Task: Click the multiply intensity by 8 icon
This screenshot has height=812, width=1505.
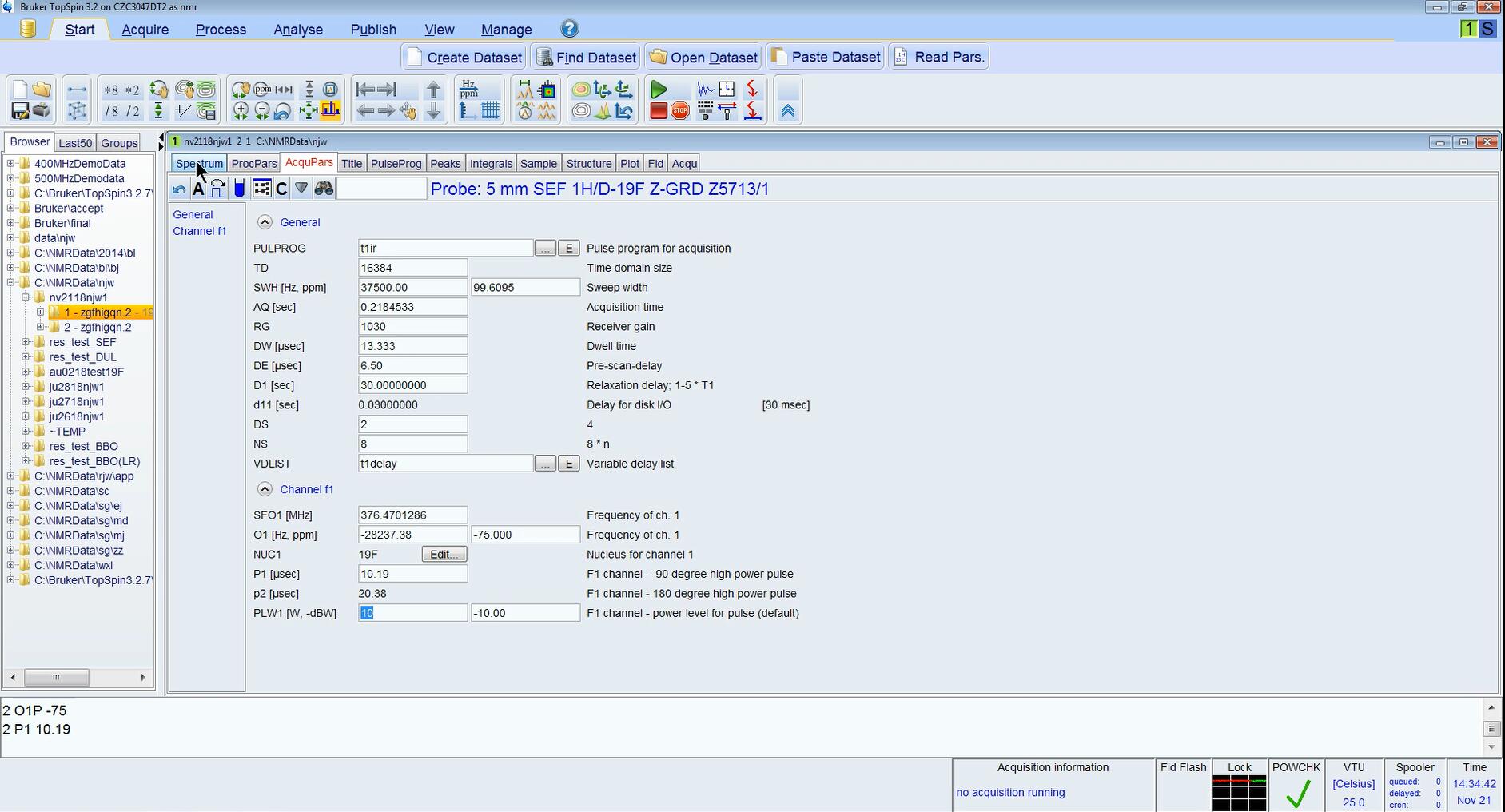Action: pos(111,90)
